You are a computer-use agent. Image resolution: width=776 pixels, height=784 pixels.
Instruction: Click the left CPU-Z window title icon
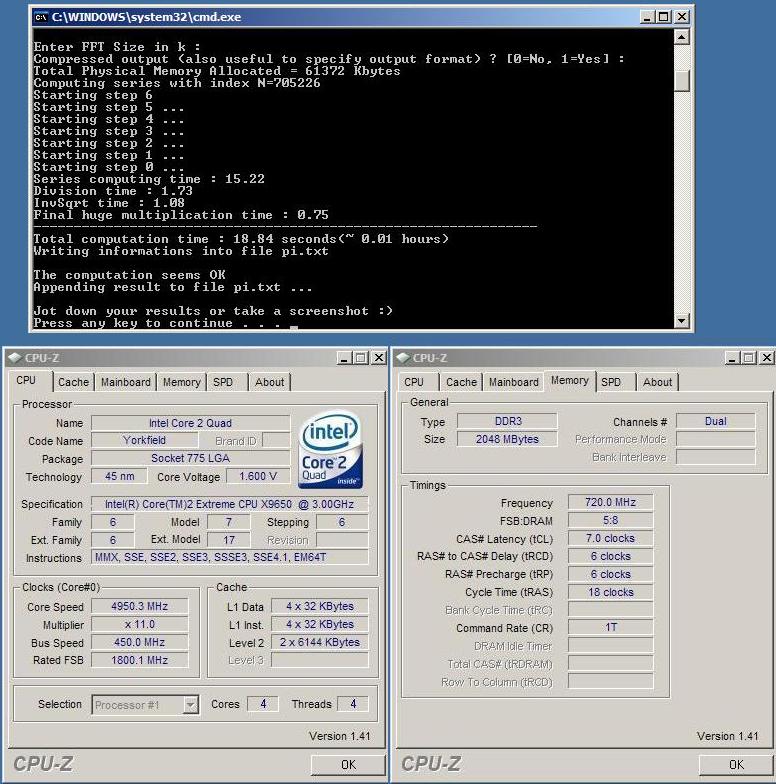point(15,358)
